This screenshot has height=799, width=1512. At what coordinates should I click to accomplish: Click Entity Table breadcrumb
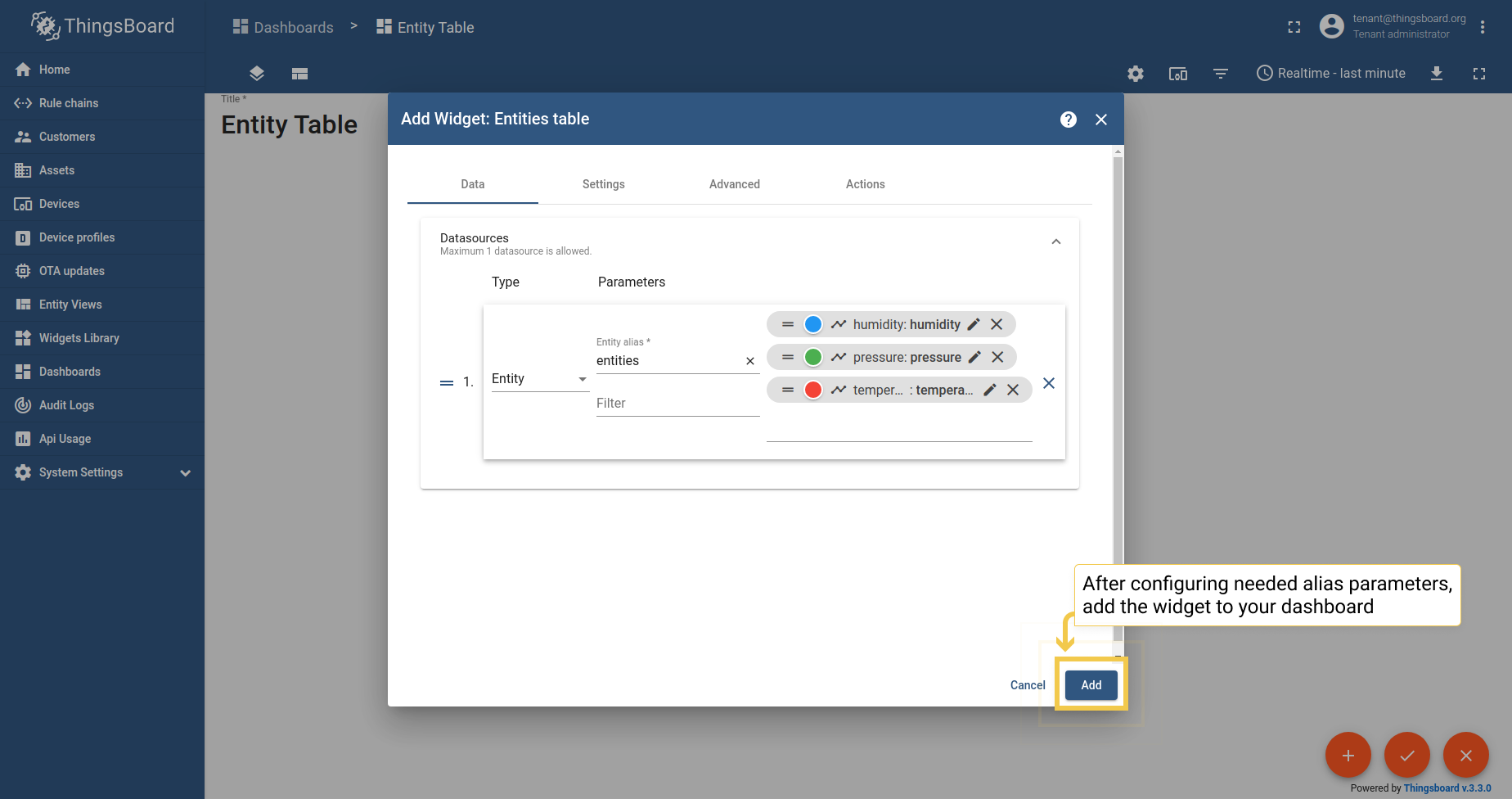tap(425, 27)
